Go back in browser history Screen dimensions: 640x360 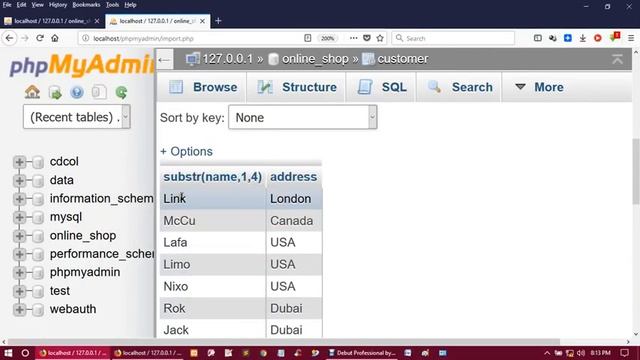coord(10,38)
